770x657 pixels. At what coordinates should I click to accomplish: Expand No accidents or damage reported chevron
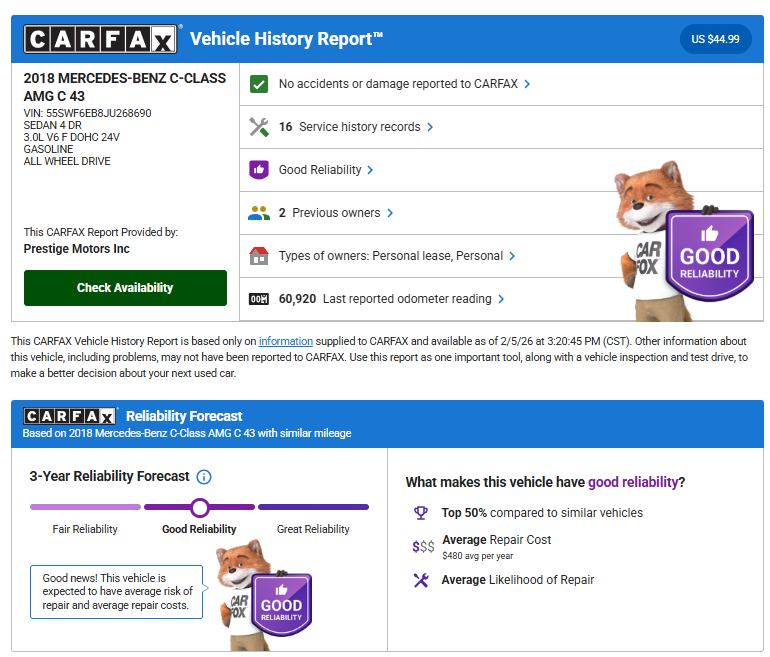pyautogui.click(x=527, y=84)
